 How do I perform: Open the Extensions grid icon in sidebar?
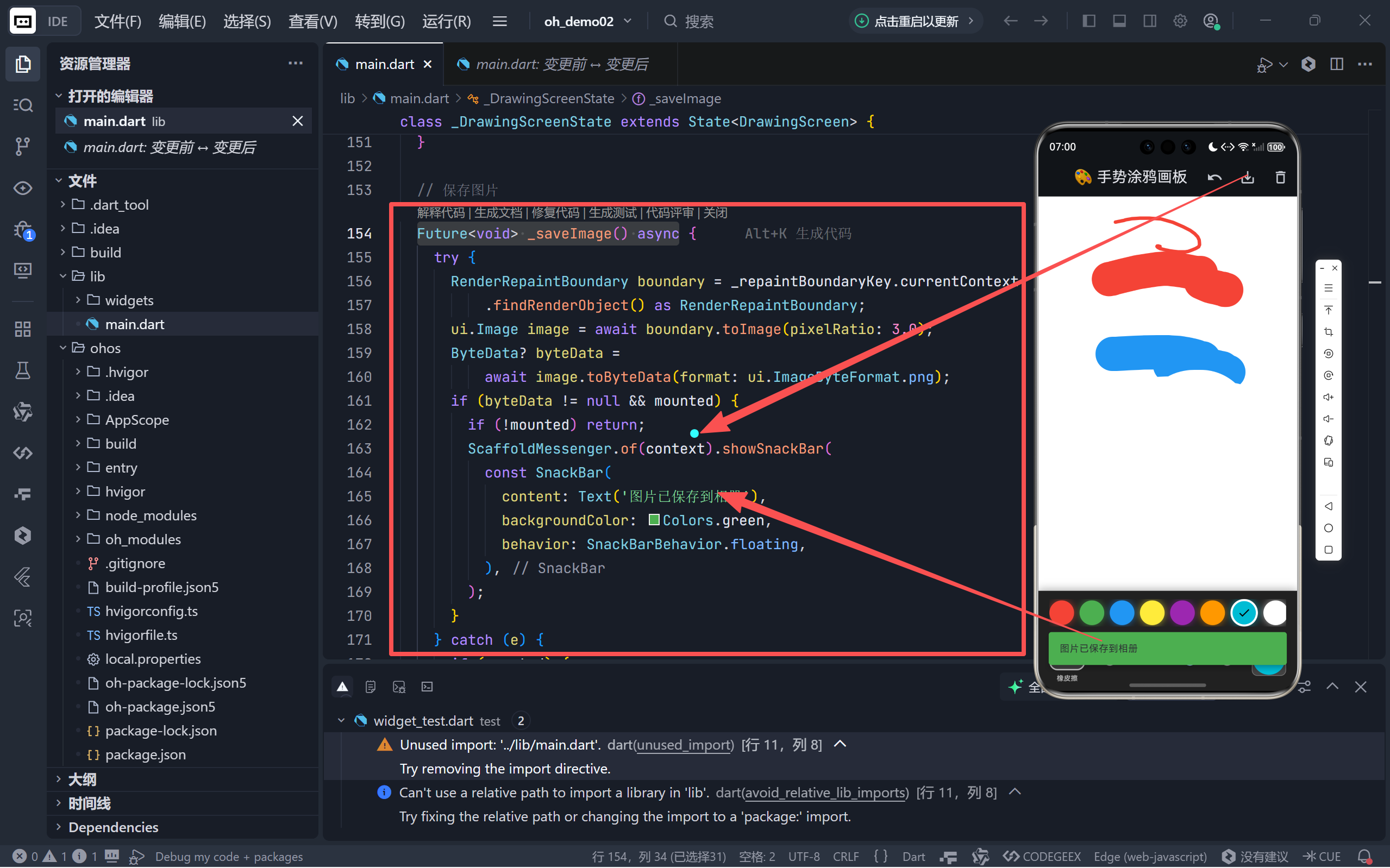[22, 329]
